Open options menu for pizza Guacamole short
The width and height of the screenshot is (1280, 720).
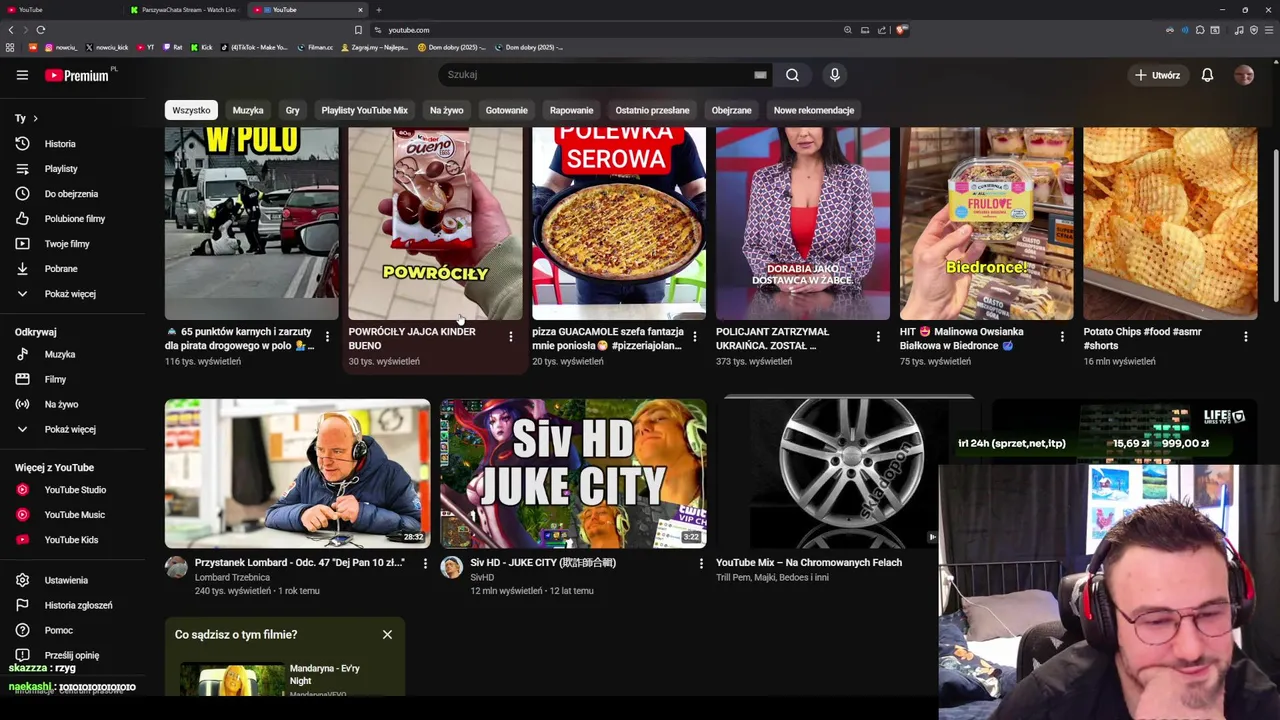click(x=695, y=337)
